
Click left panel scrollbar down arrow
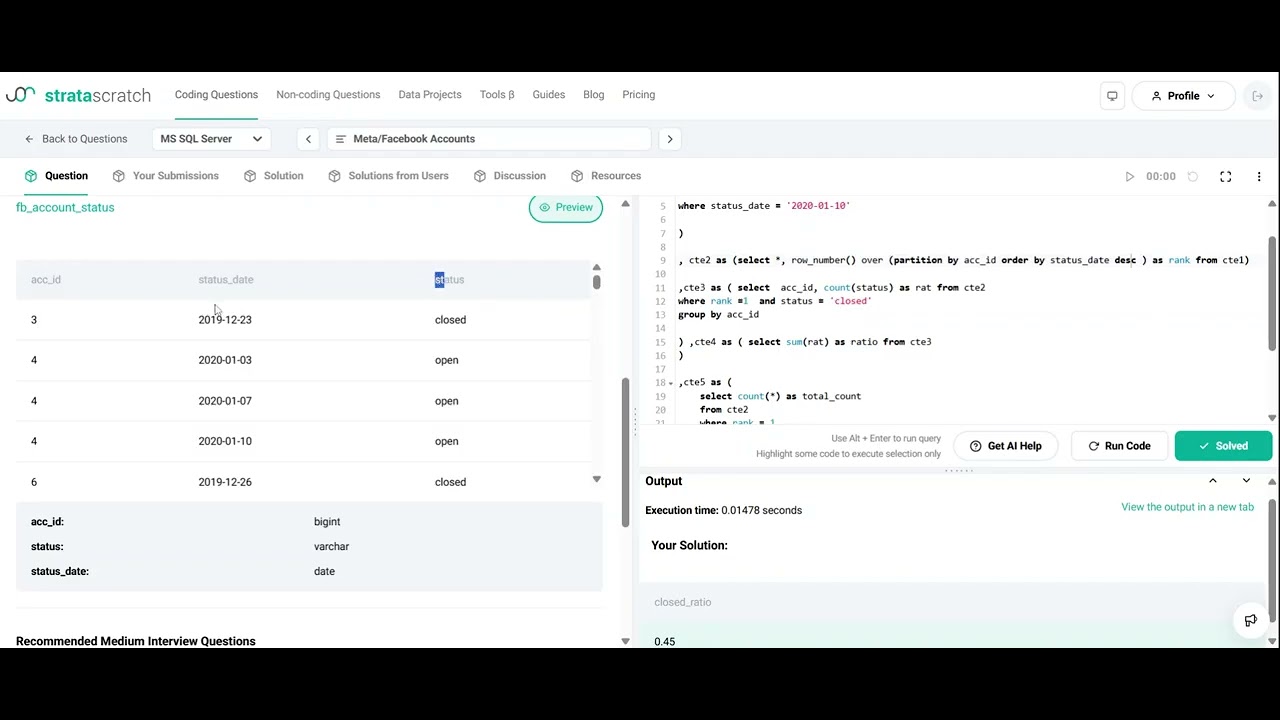(625, 641)
